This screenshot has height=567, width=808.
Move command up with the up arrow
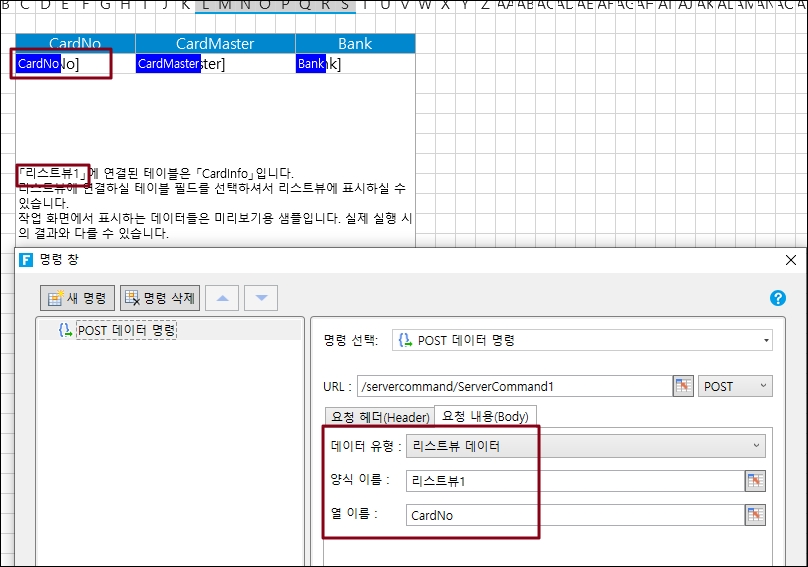click(x=222, y=298)
